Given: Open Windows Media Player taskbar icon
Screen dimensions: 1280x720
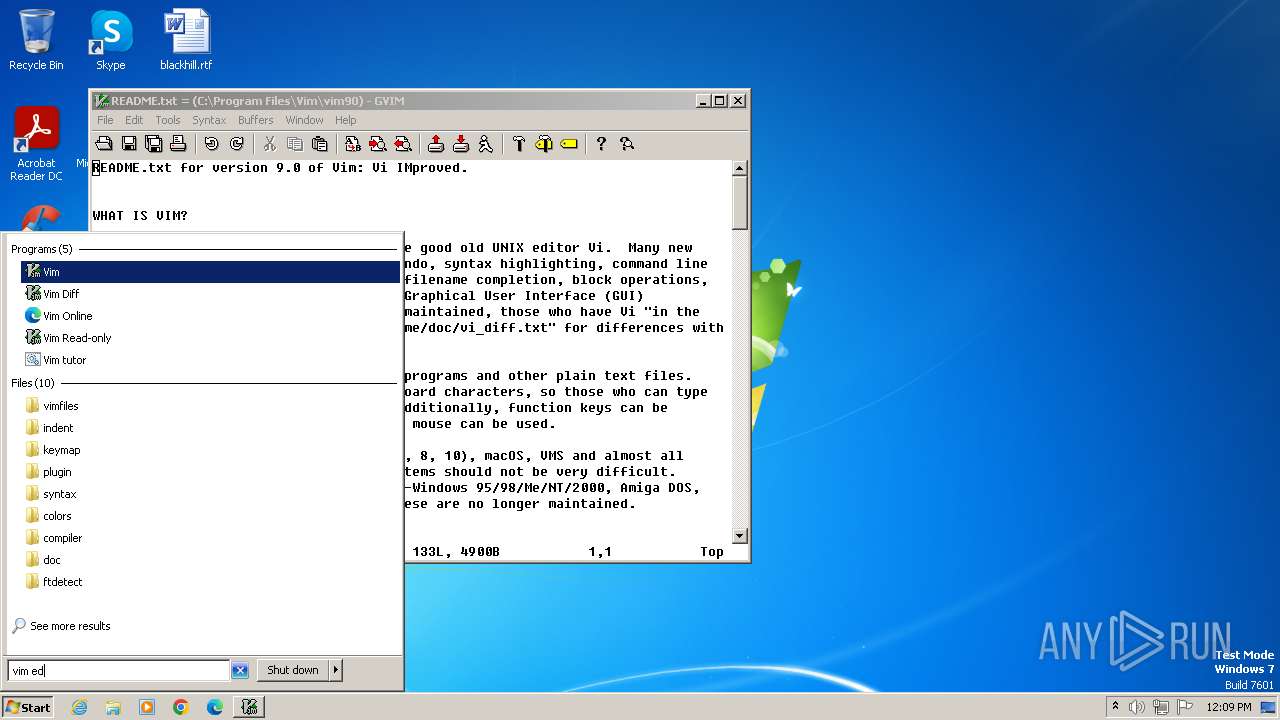Looking at the screenshot, I should [147, 707].
